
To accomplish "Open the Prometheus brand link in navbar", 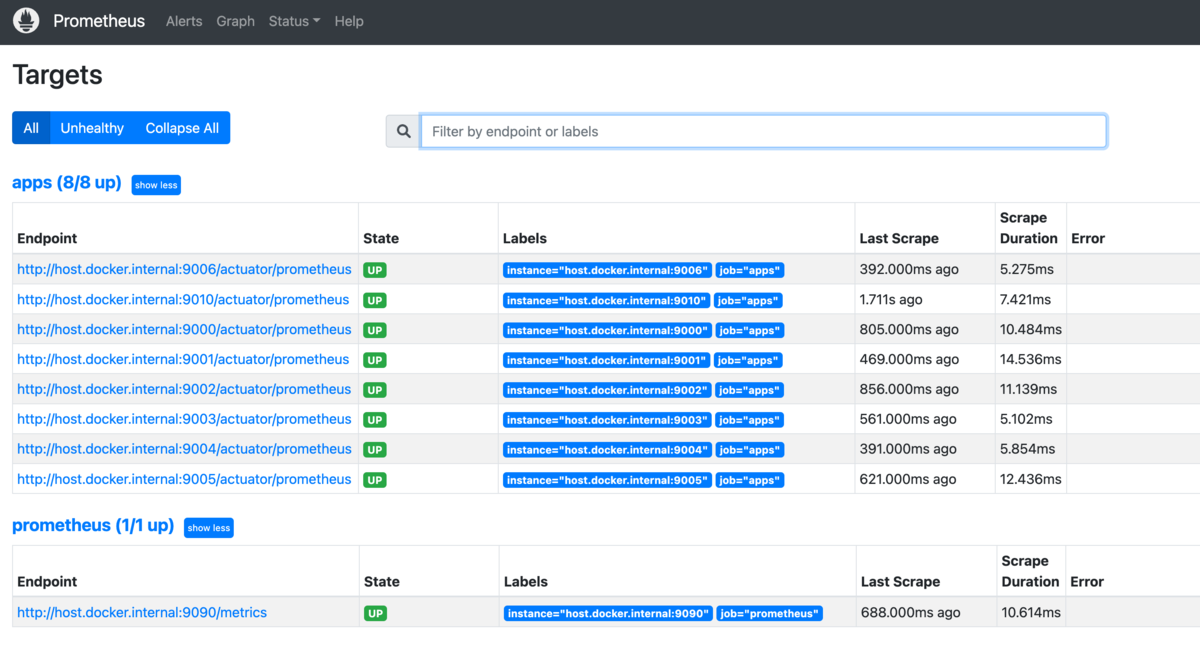I will pyautogui.click(x=99, y=21).
